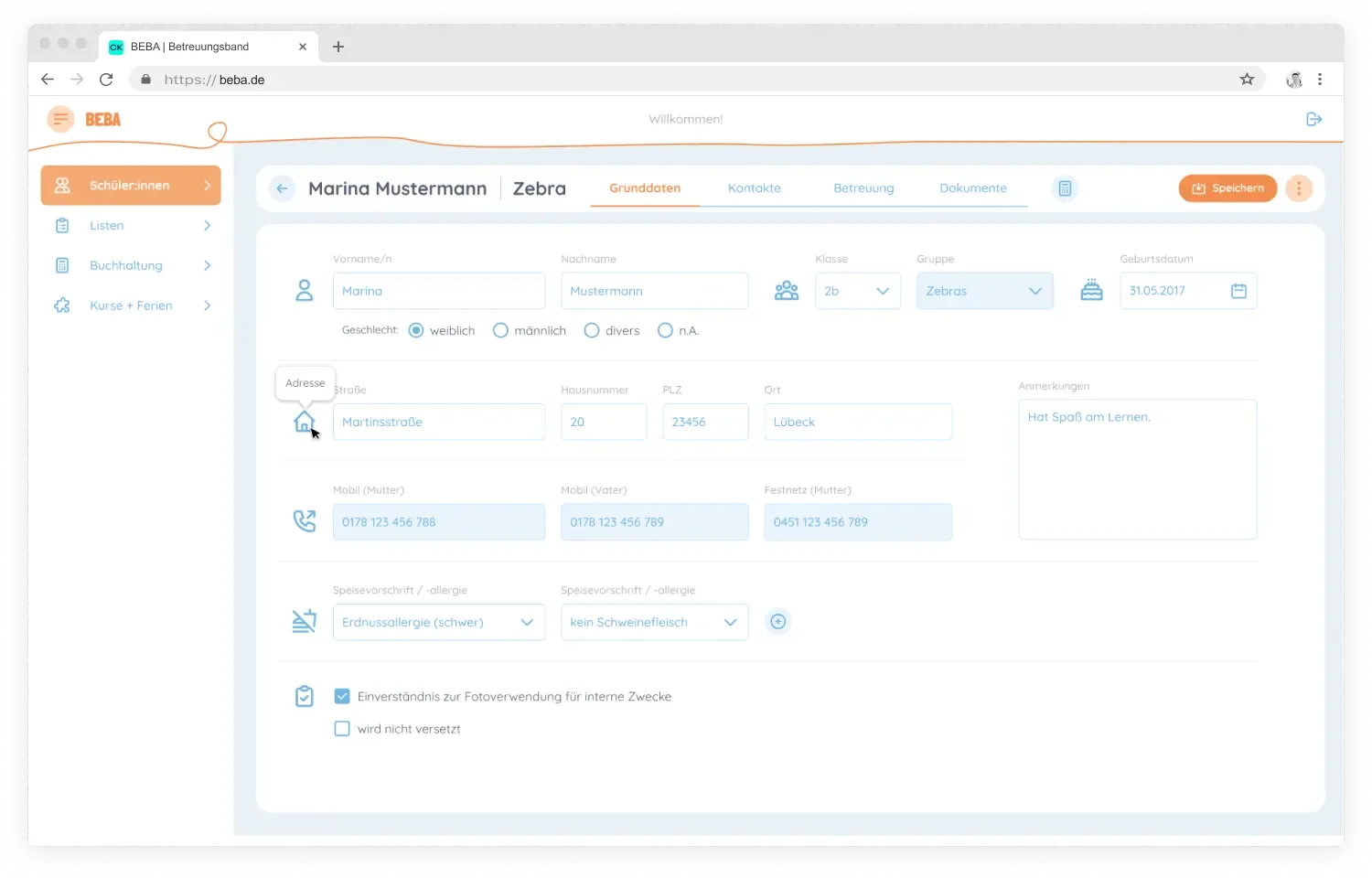The height and width of the screenshot is (878, 1372).
Task: Click into the Anmerkungen text area
Action: (x=1138, y=469)
